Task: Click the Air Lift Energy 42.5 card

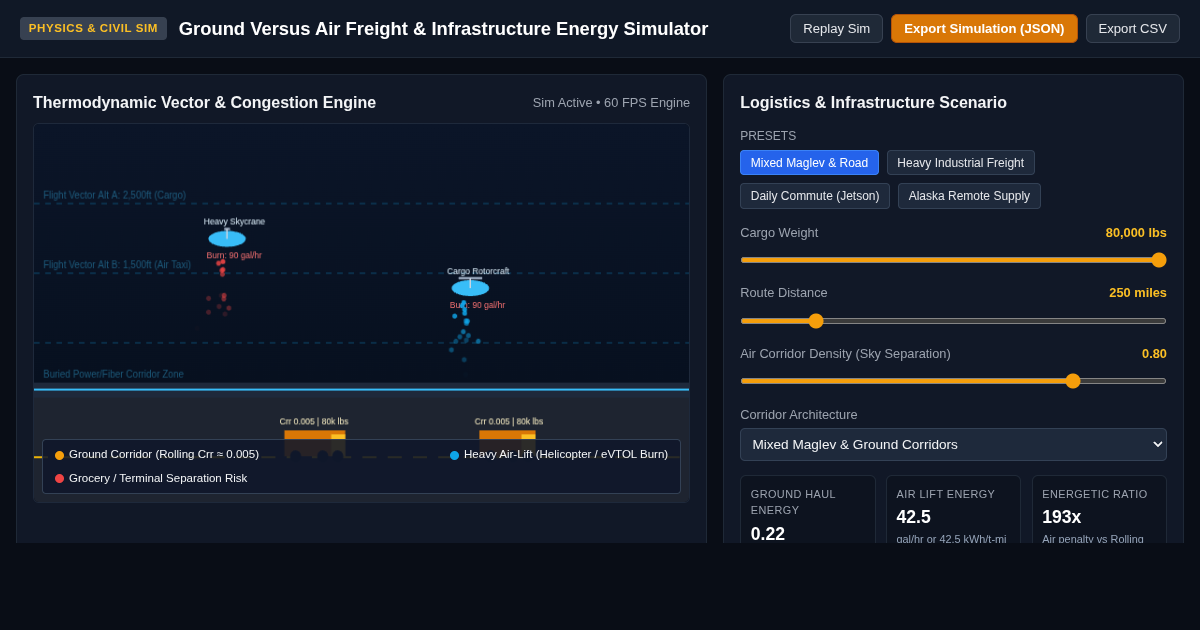Action: point(953,510)
